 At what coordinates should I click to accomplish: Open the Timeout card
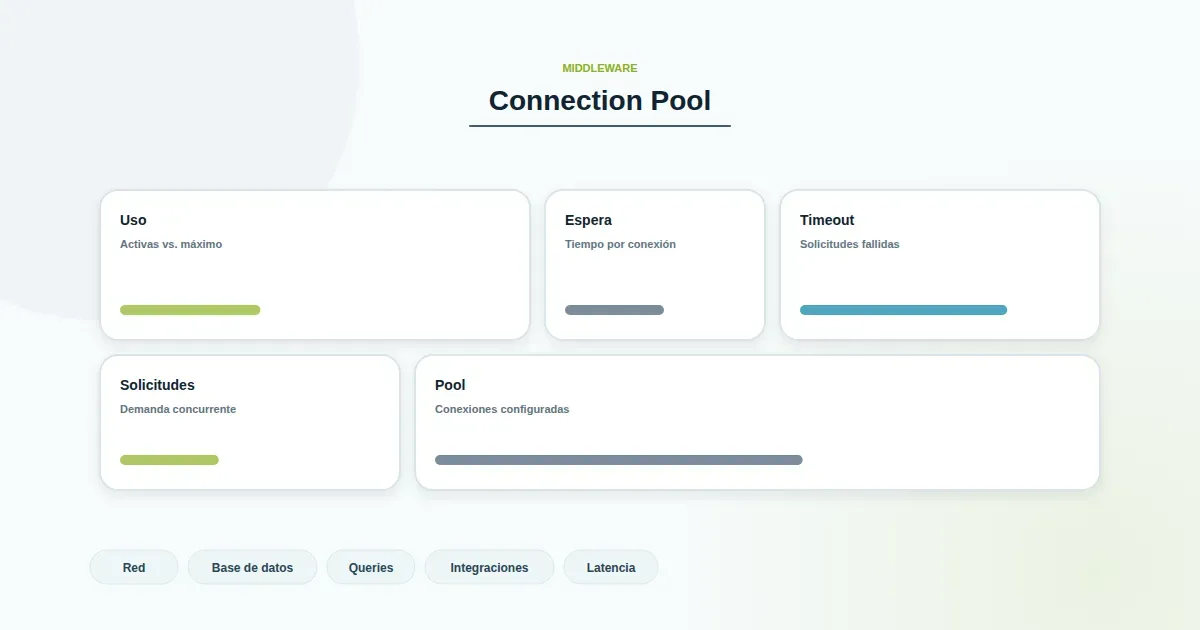[x=940, y=265]
